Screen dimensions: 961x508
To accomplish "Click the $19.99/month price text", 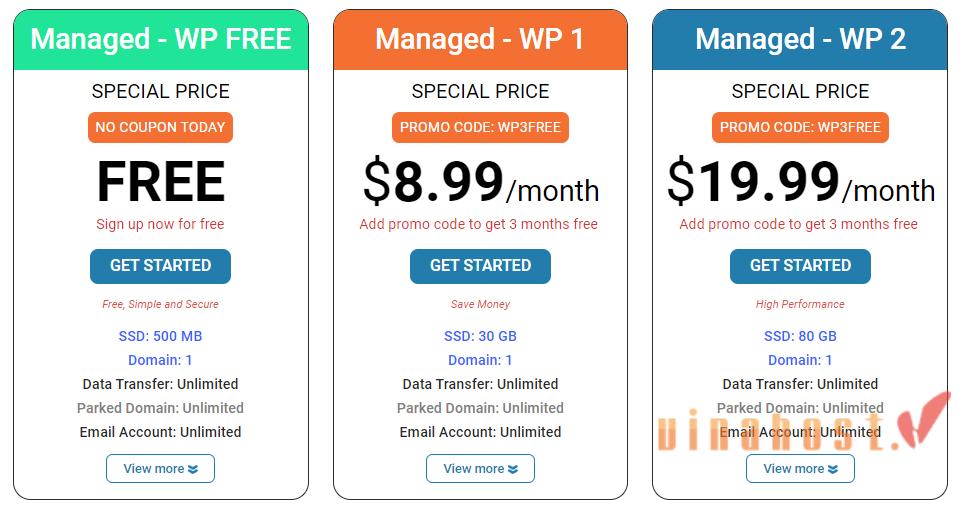I will point(800,184).
